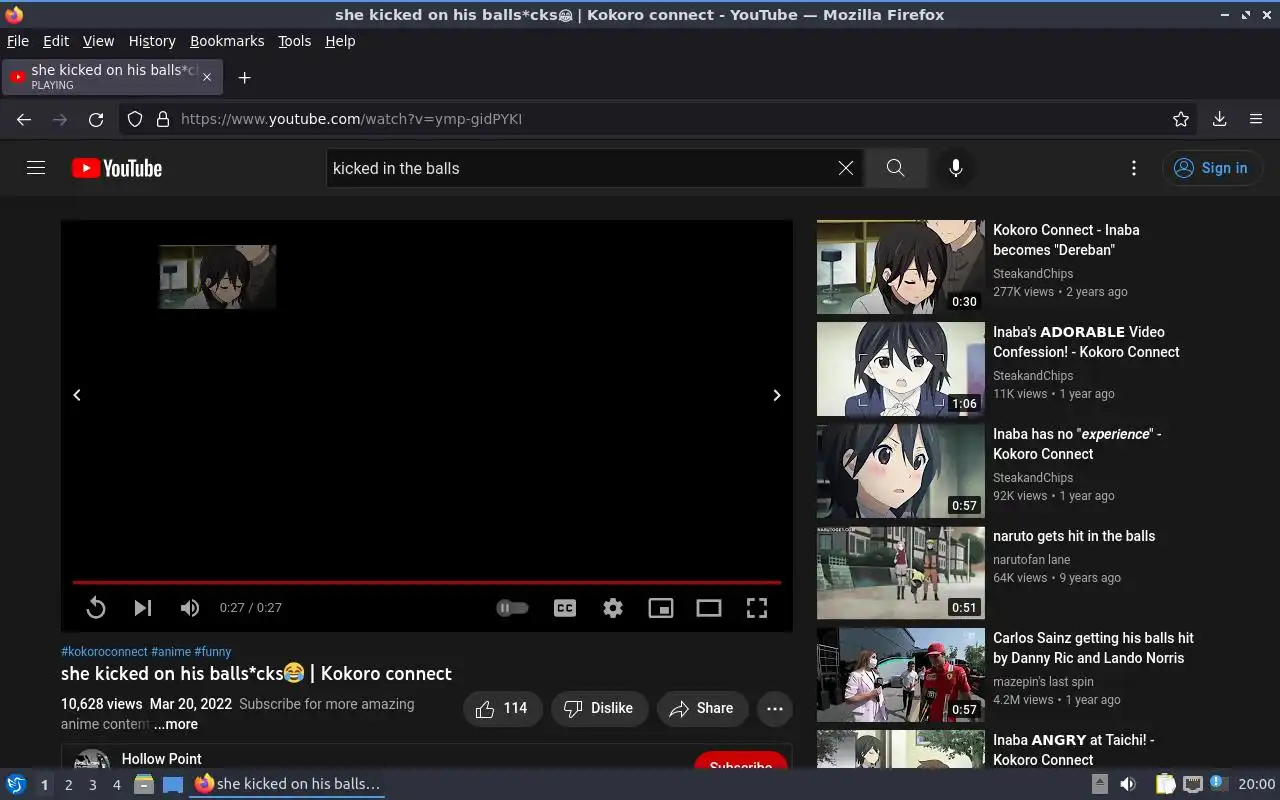The height and width of the screenshot is (800, 1280).
Task: Bookmark this page with the star
Action: 1181,119
